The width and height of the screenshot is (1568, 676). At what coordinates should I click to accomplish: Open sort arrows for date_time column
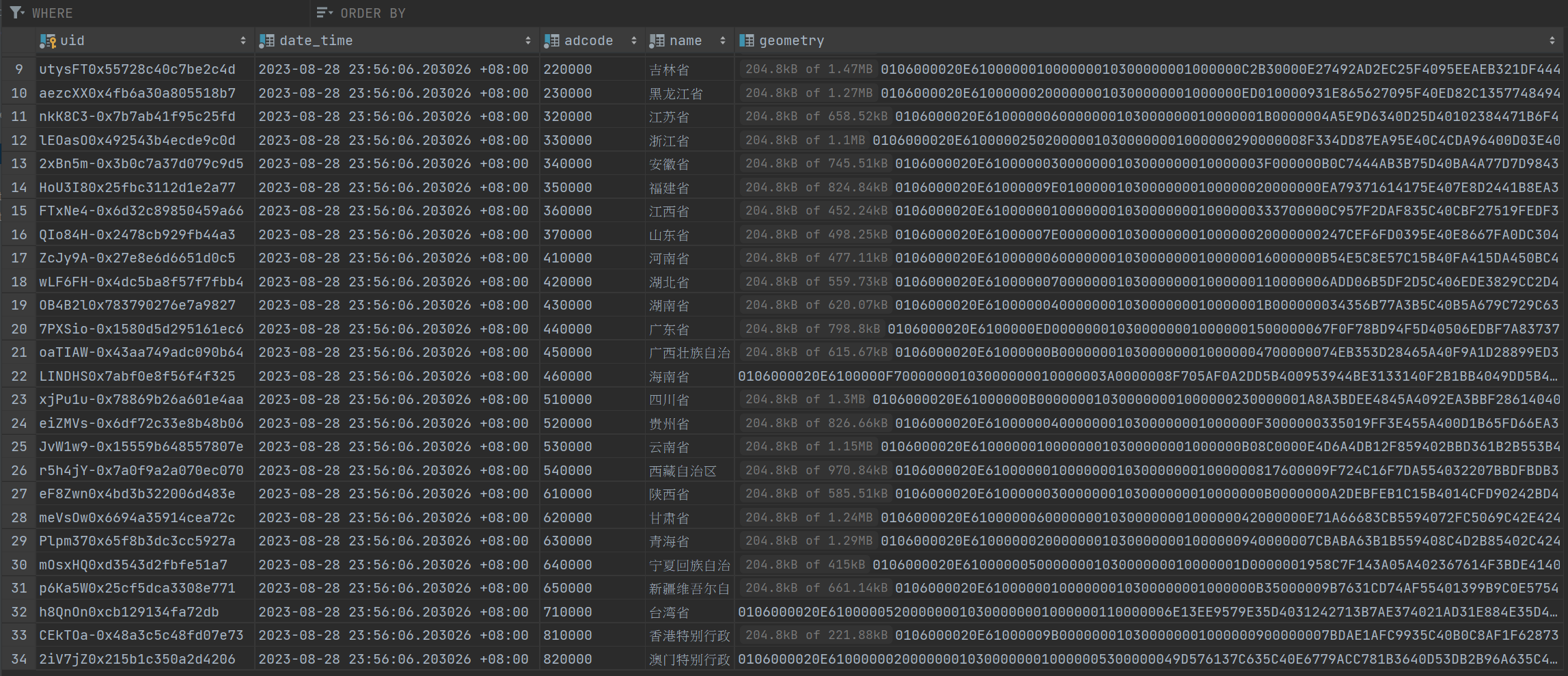coord(528,41)
